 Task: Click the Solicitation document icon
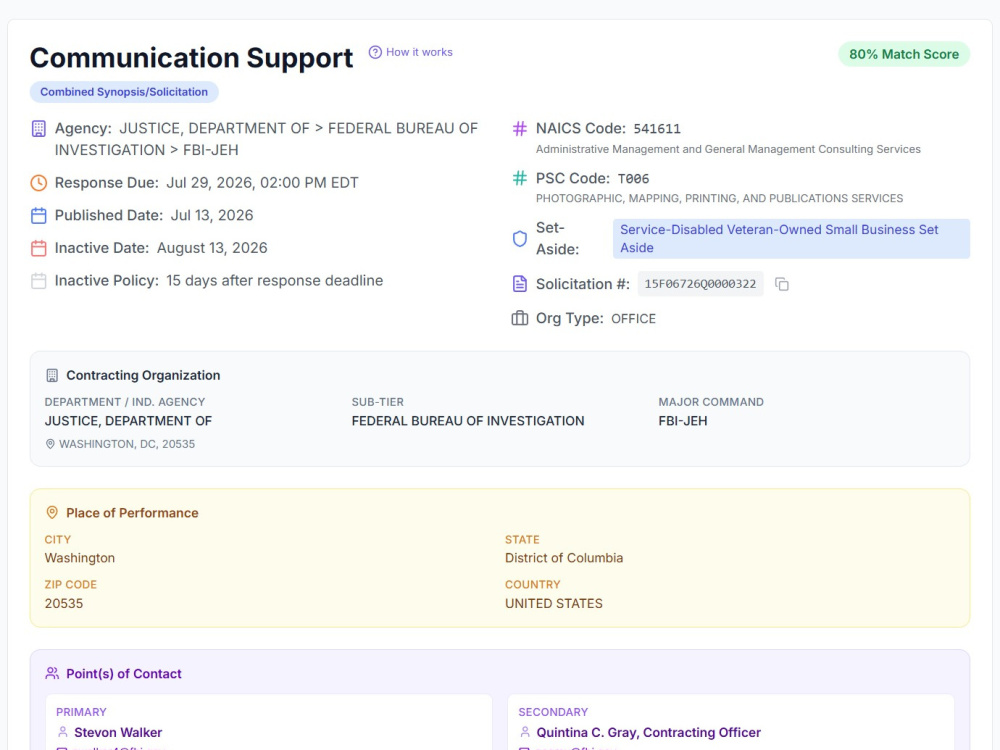coord(520,284)
